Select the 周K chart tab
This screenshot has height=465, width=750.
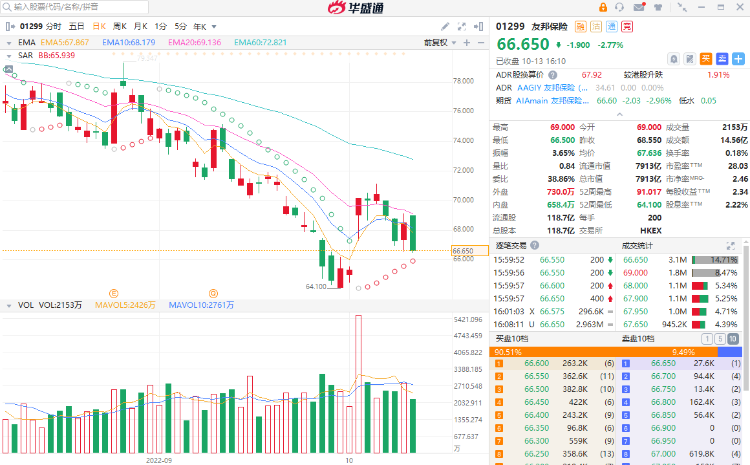[x=120, y=26]
